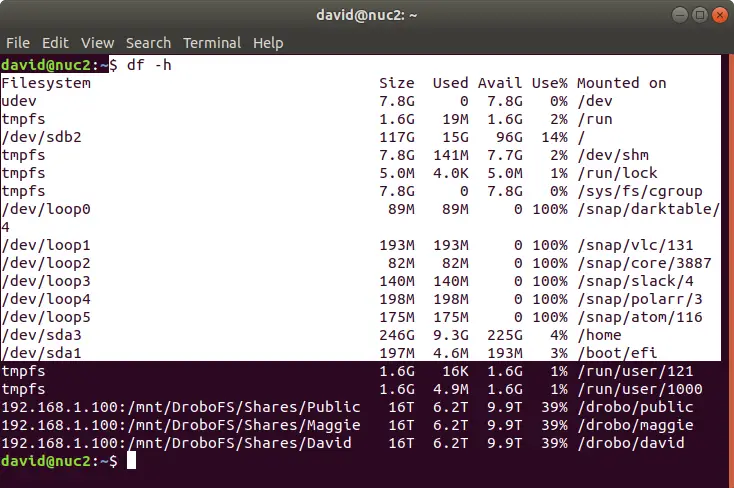Open the Help menu
The image size is (734, 488).
pos(268,43)
